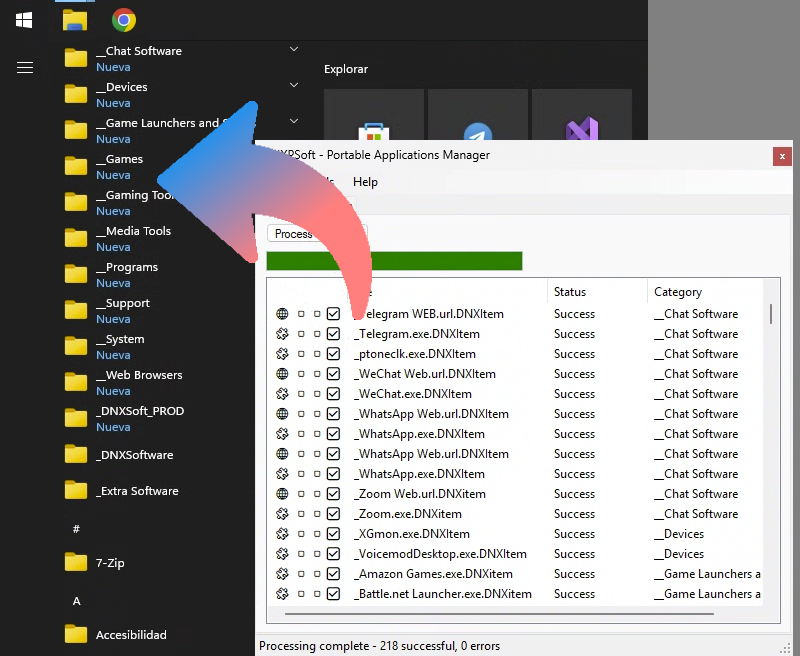This screenshot has height=656, width=800.
Task: Click the list's vertical scrollbar thumb
Action: point(770,314)
